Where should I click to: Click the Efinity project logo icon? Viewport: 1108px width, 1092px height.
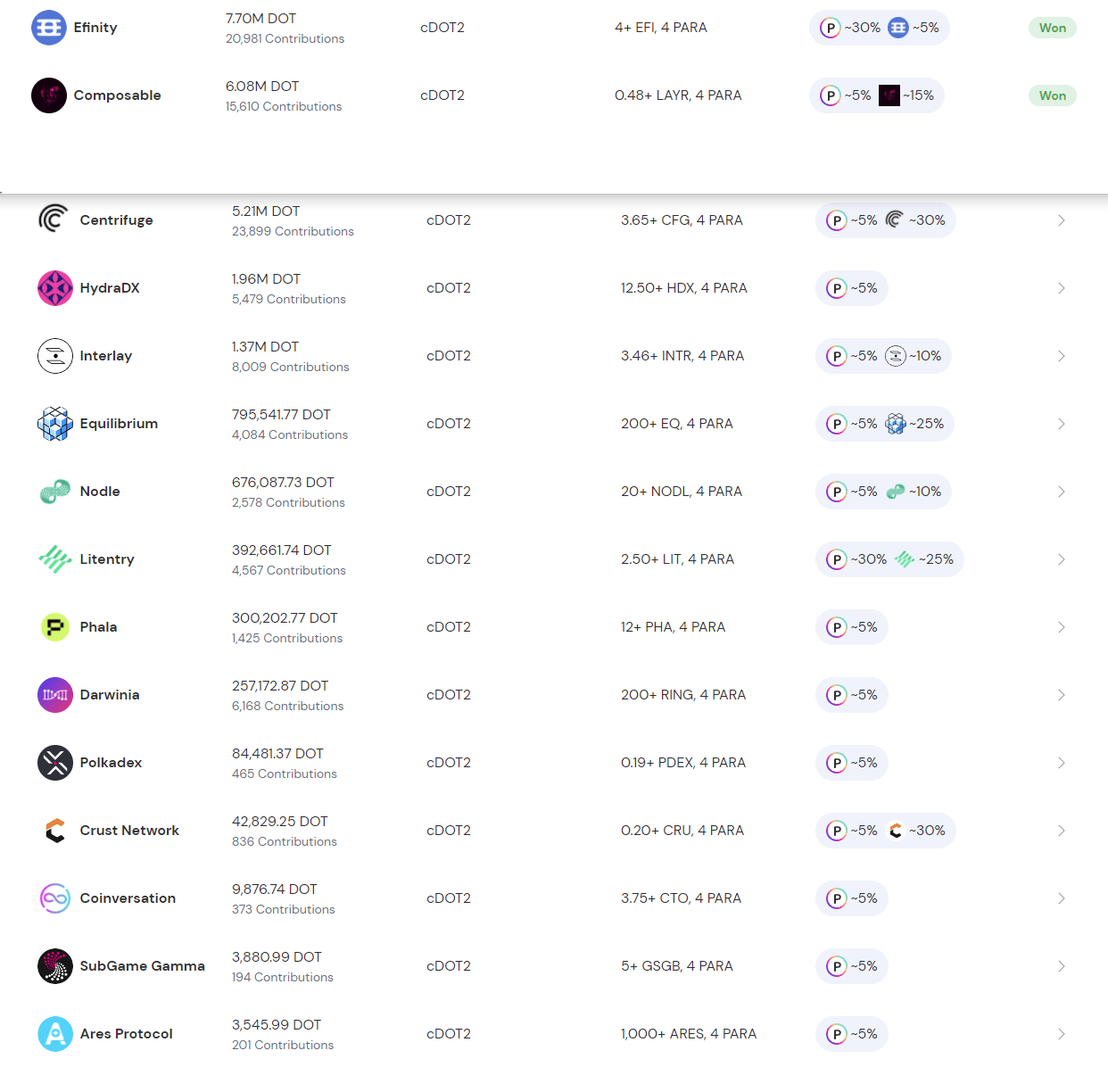(x=49, y=28)
